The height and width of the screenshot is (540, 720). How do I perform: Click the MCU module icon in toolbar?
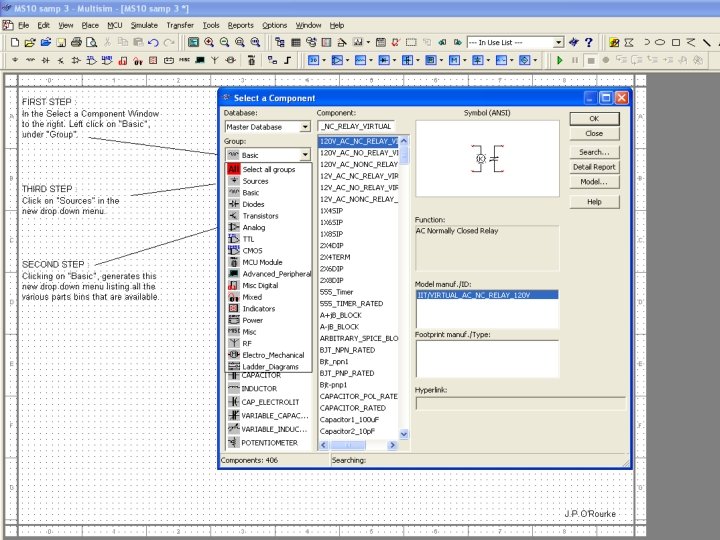251,60
